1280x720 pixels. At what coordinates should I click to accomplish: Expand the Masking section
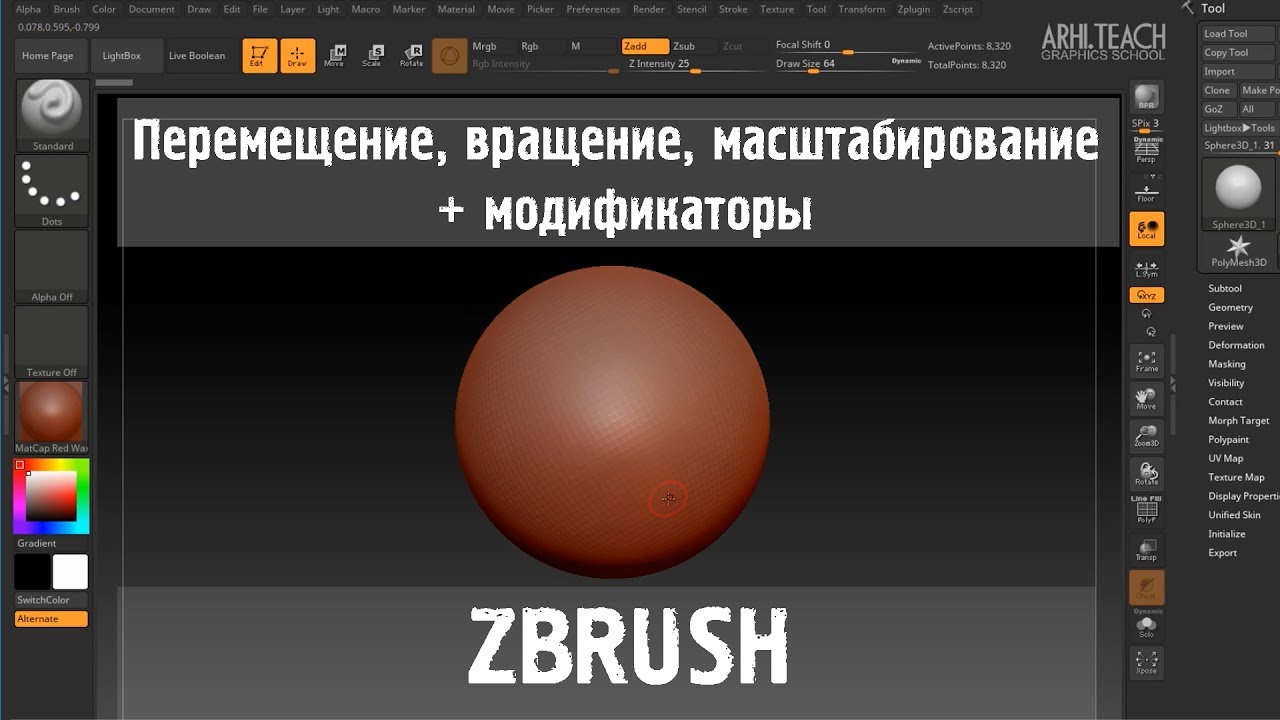pos(1227,364)
